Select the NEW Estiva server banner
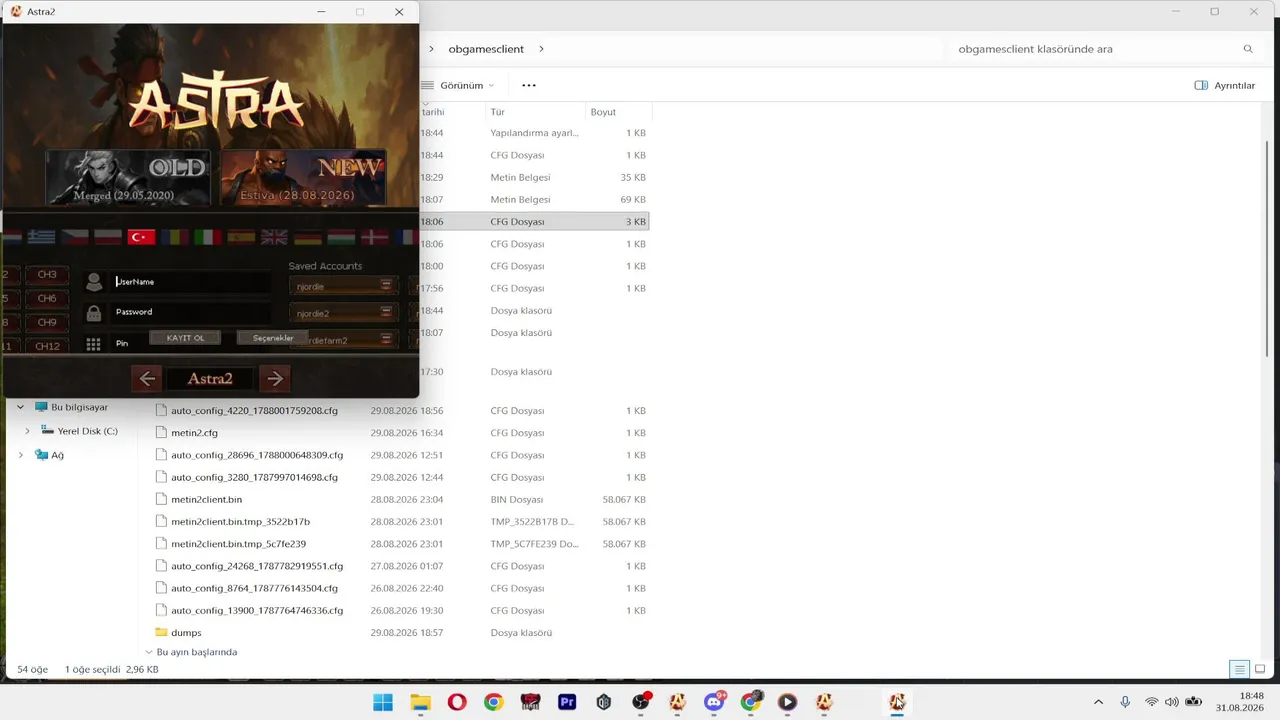 pyautogui.click(x=303, y=178)
